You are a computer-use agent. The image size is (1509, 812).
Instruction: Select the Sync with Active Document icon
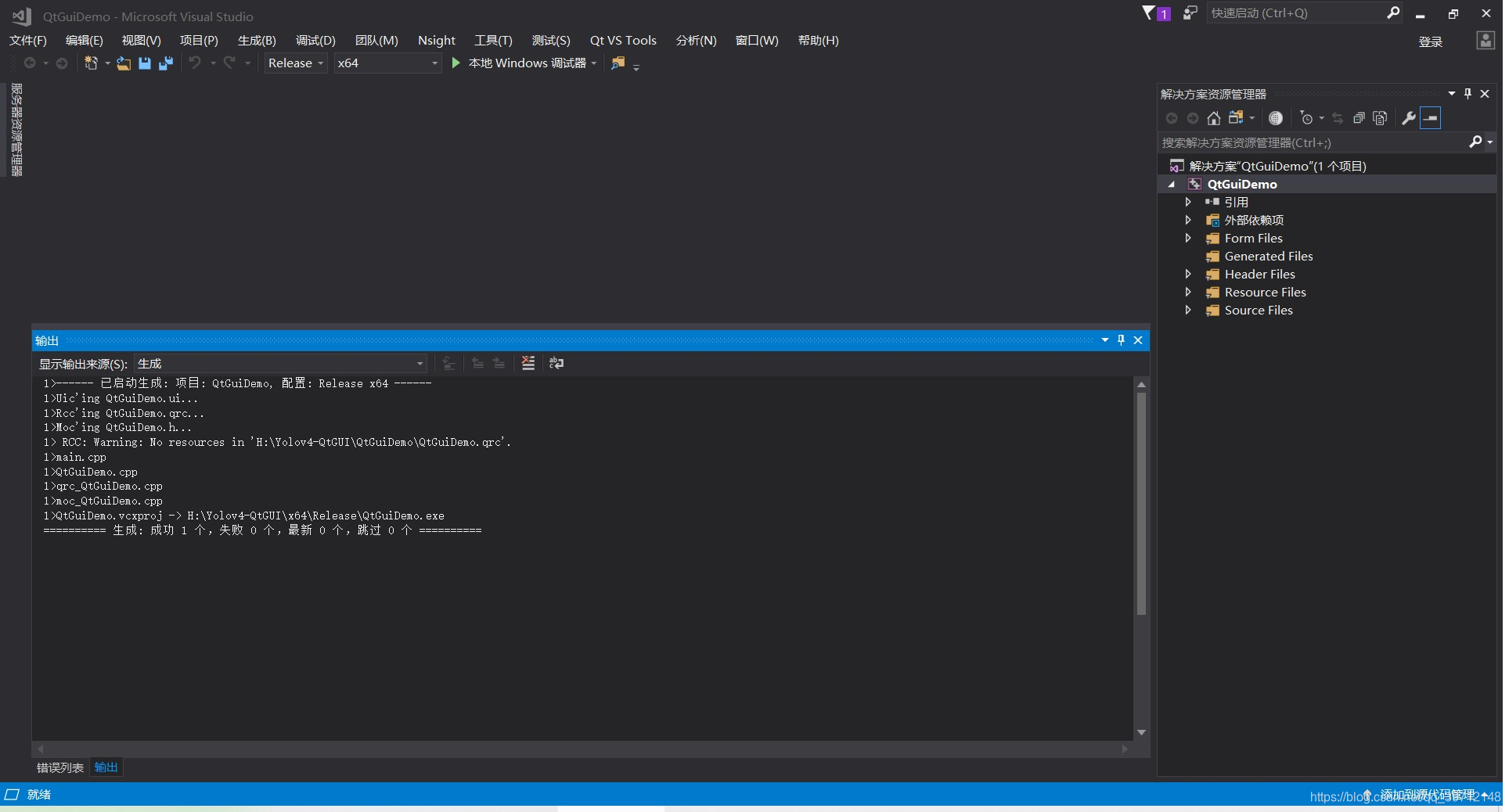(1338, 118)
